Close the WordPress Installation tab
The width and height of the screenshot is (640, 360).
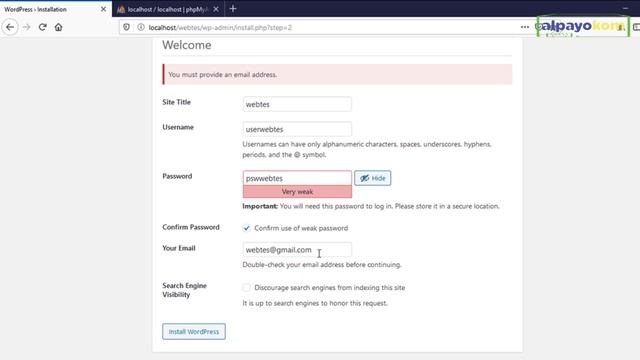tap(103, 9)
